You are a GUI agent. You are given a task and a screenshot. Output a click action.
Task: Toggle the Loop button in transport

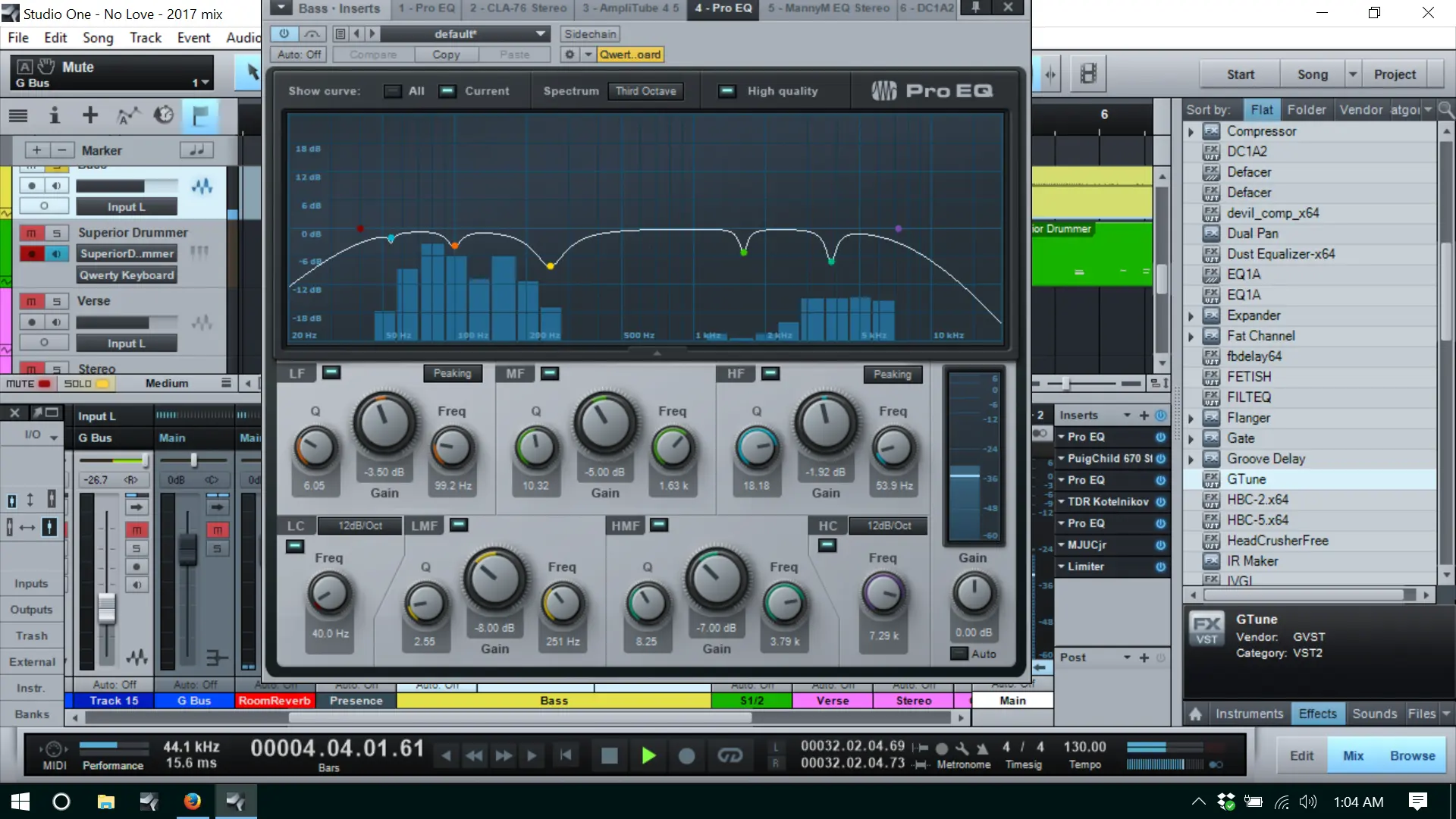[730, 755]
